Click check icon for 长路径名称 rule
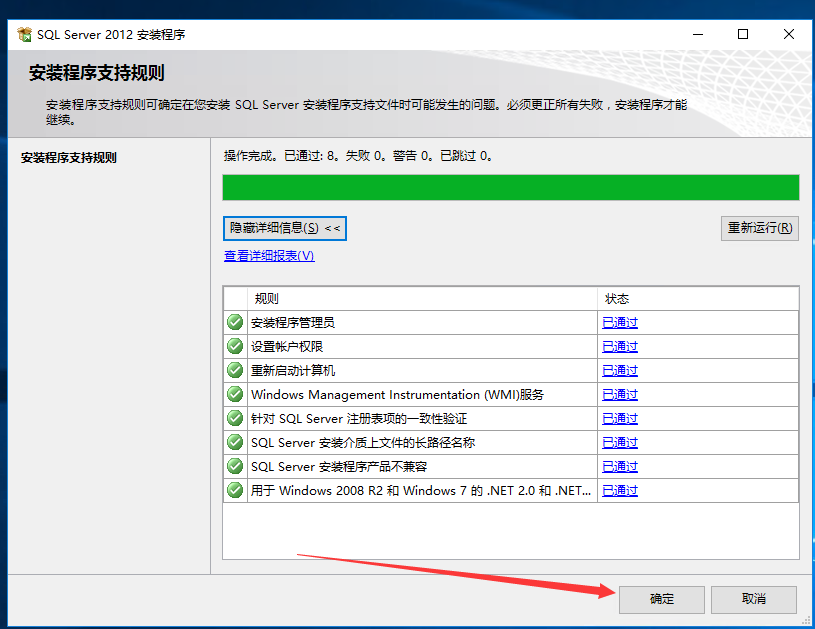815x629 pixels. click(235, 442)
